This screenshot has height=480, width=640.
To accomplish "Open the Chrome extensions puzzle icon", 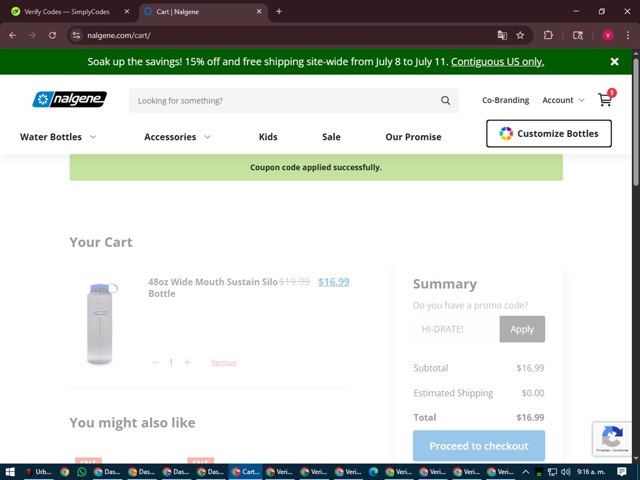I will click(x=548, y=36).
